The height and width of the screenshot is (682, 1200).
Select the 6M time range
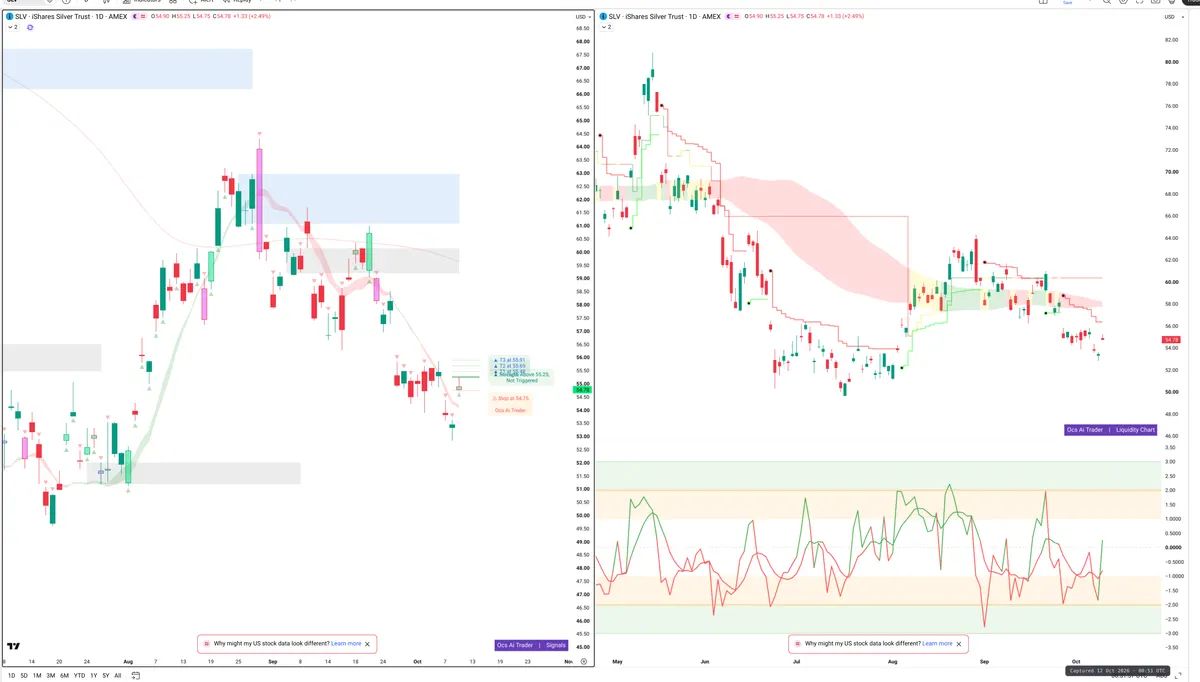[x=65, y=676]
